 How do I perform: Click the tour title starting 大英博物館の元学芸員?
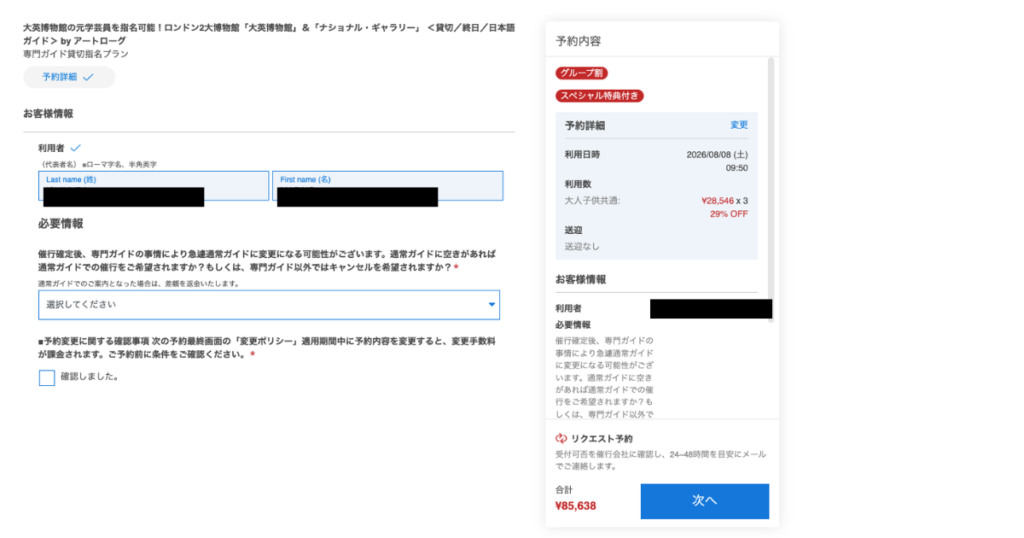(269, 34)
